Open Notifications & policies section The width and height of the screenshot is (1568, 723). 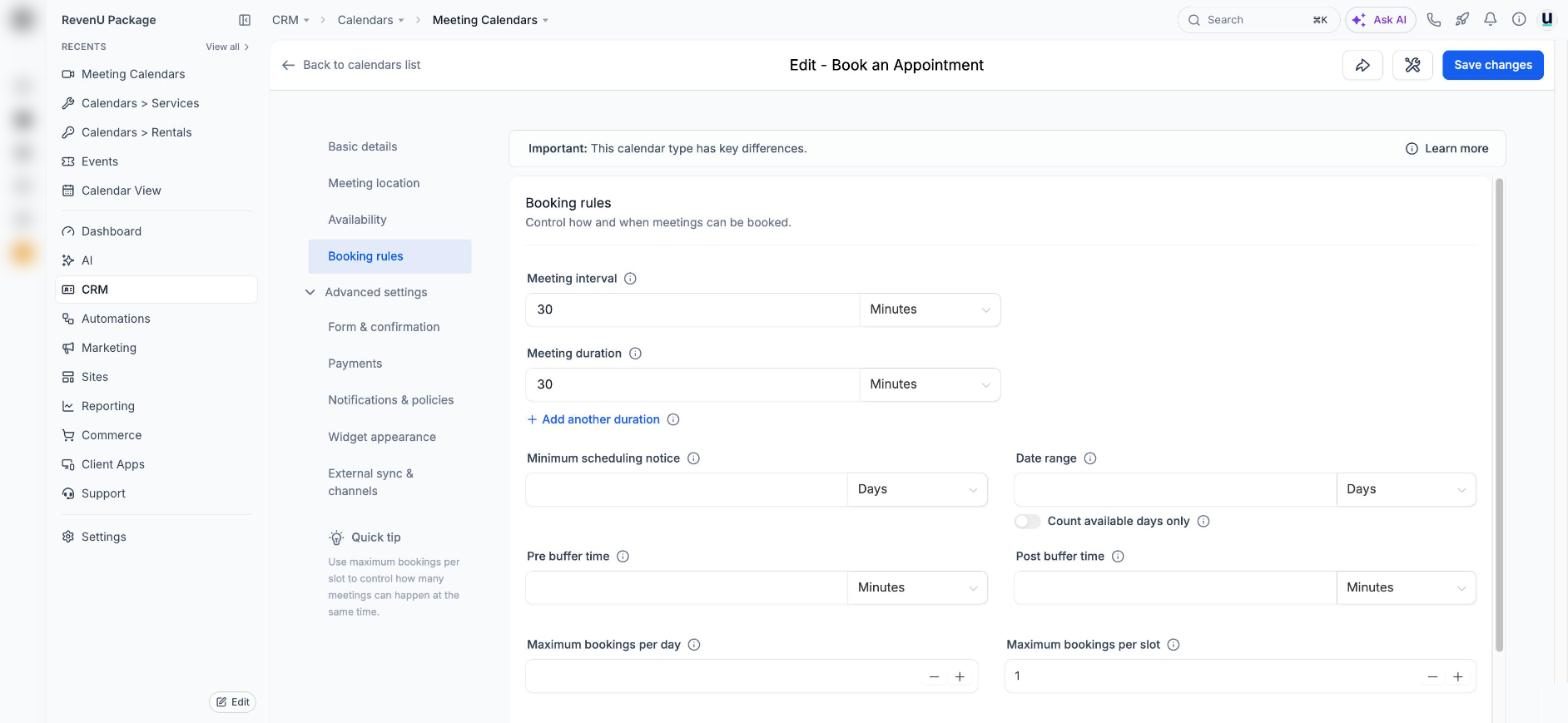pyautogui.click(x=390, y=400)
